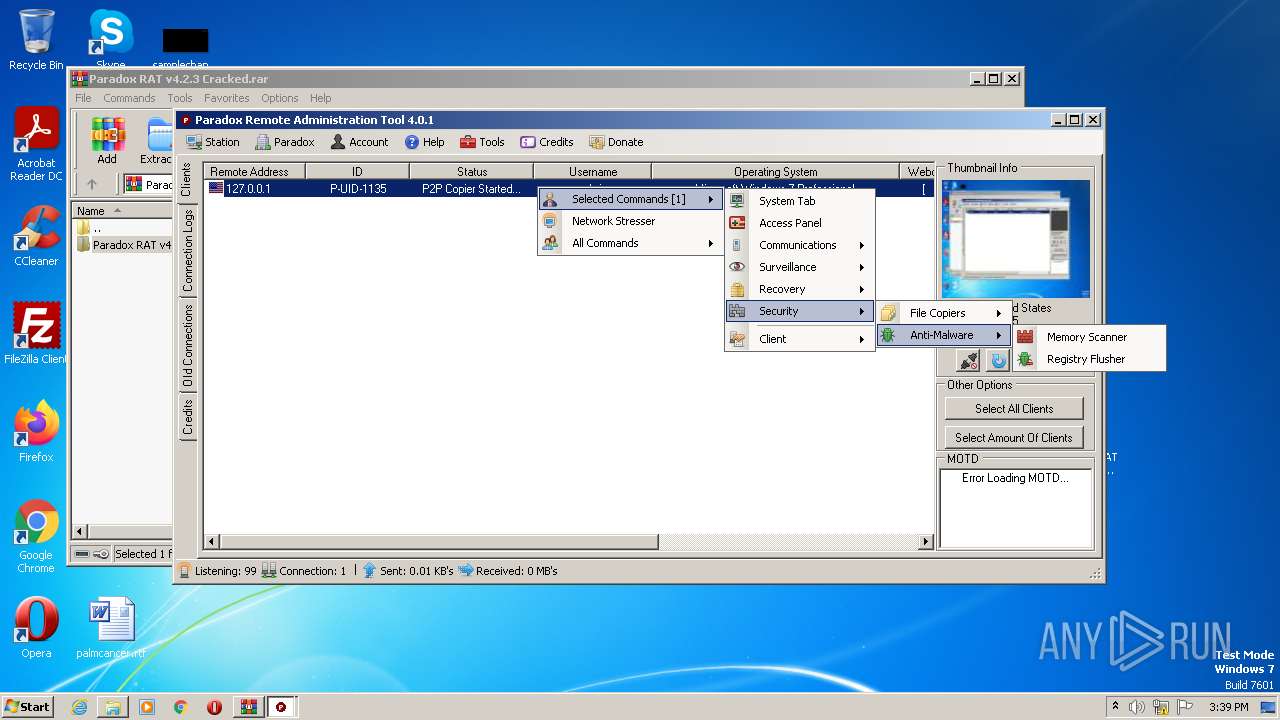Click the Select All Clients button
Screen dimensions: 1280x720
point(1013,408)
